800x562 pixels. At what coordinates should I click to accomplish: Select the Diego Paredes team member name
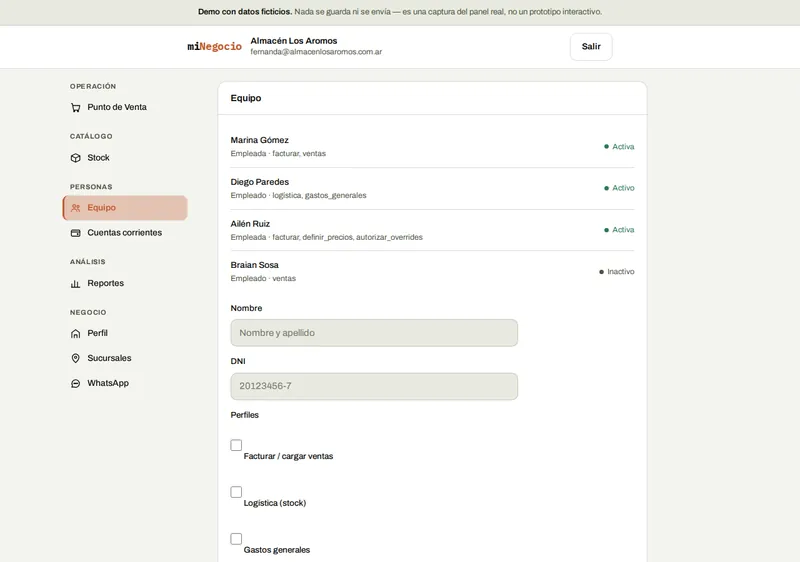260,182
